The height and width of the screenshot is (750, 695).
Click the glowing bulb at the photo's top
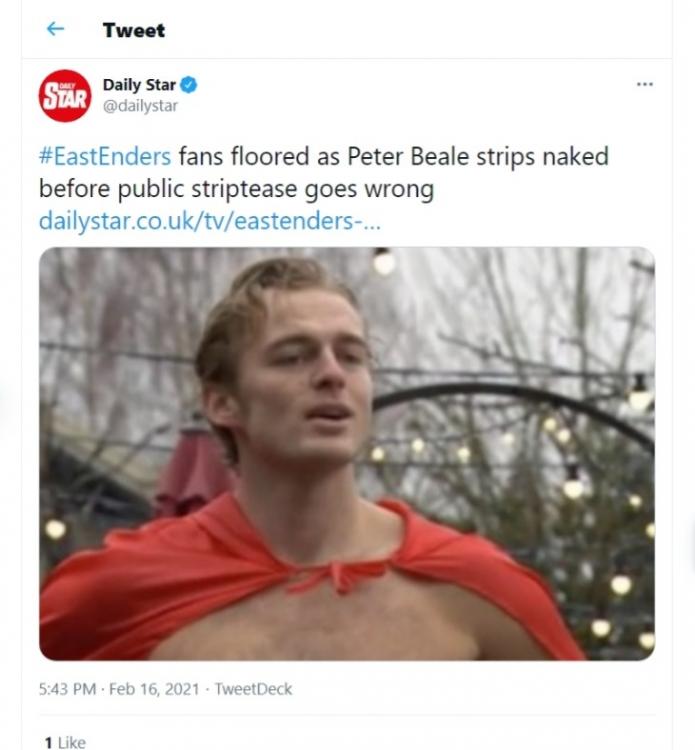383,263
